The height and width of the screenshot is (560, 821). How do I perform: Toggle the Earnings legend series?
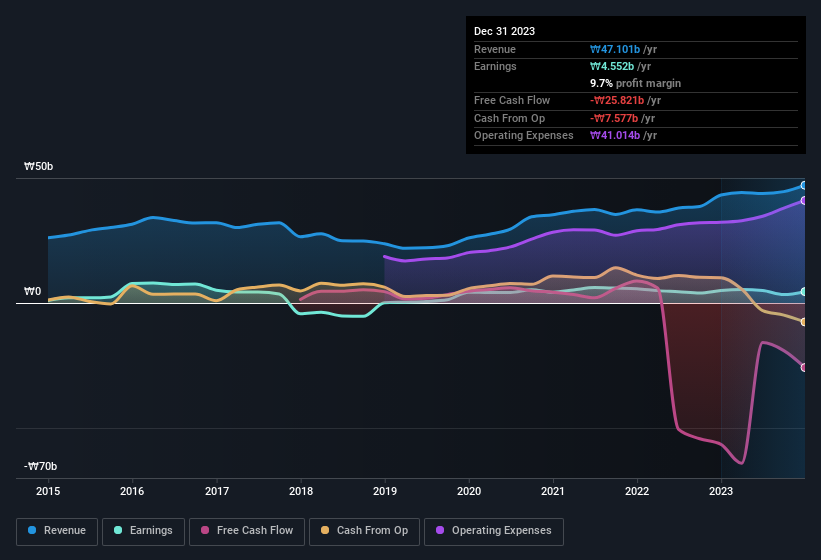143,531
